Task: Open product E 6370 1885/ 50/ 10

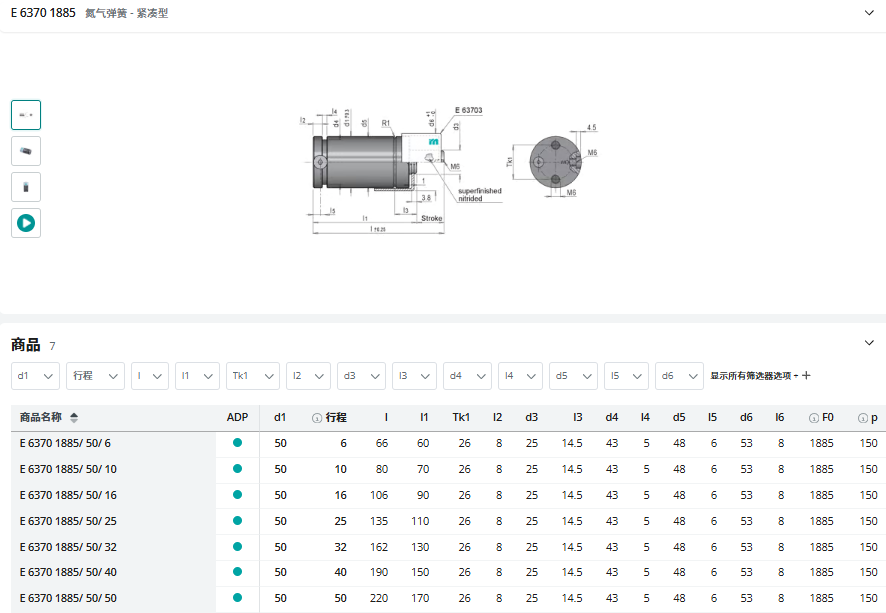Action: tap(68, 469)
